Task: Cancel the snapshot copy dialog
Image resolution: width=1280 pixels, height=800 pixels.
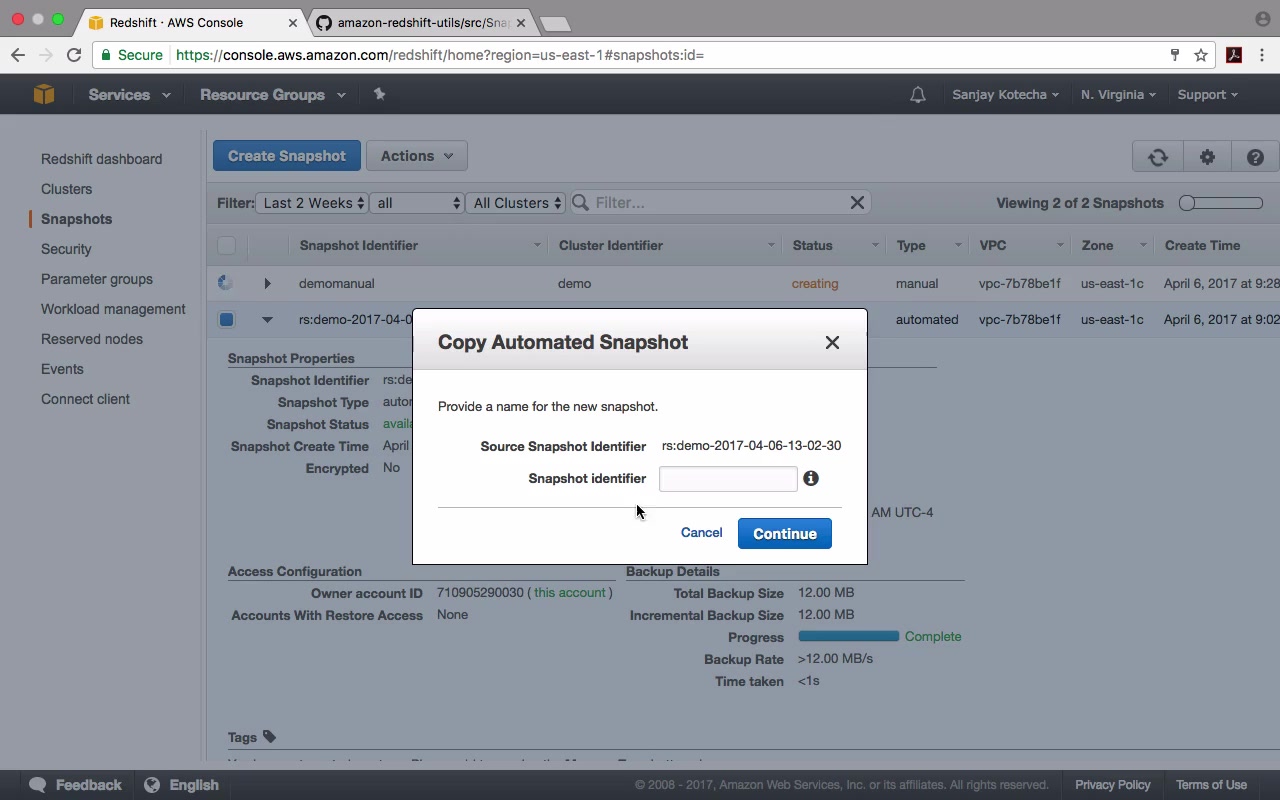Action: (x=701, y=532)
